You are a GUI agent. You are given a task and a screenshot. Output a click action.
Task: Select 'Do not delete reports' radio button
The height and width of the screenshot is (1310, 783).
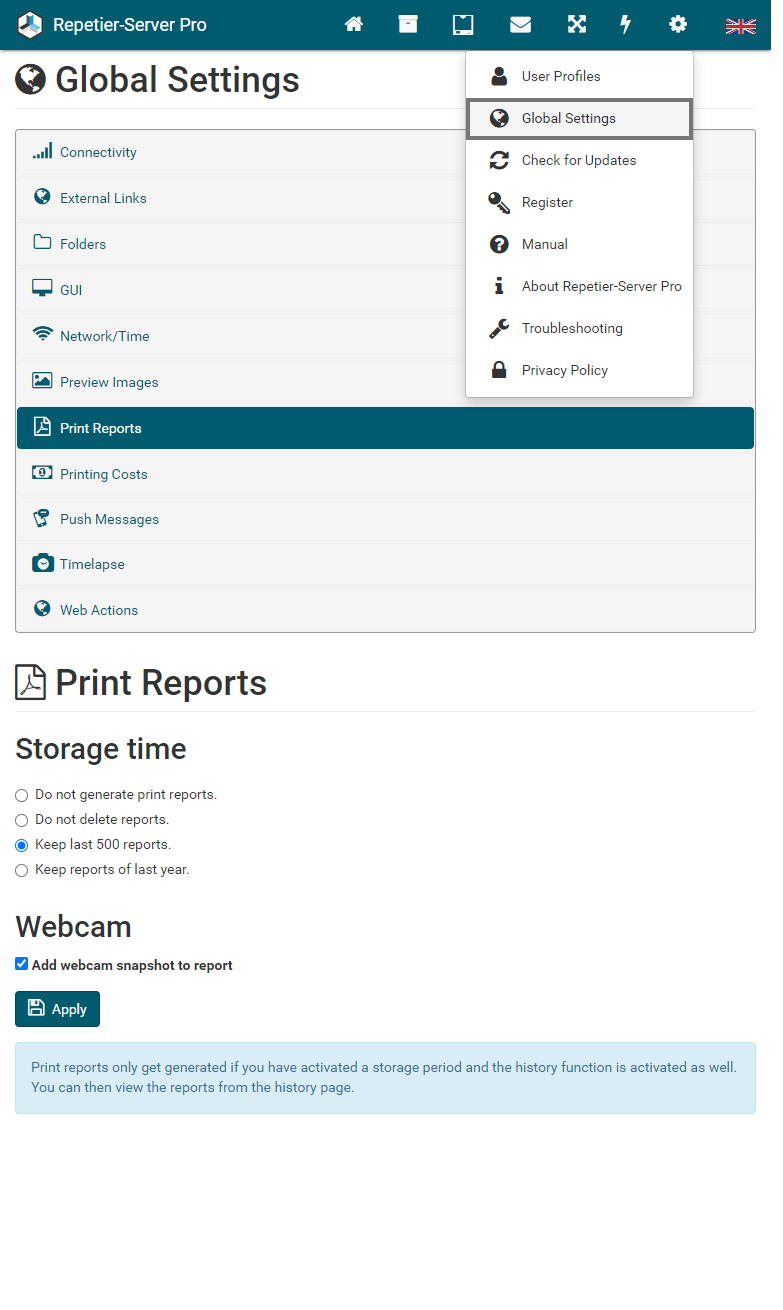(22, 821)
